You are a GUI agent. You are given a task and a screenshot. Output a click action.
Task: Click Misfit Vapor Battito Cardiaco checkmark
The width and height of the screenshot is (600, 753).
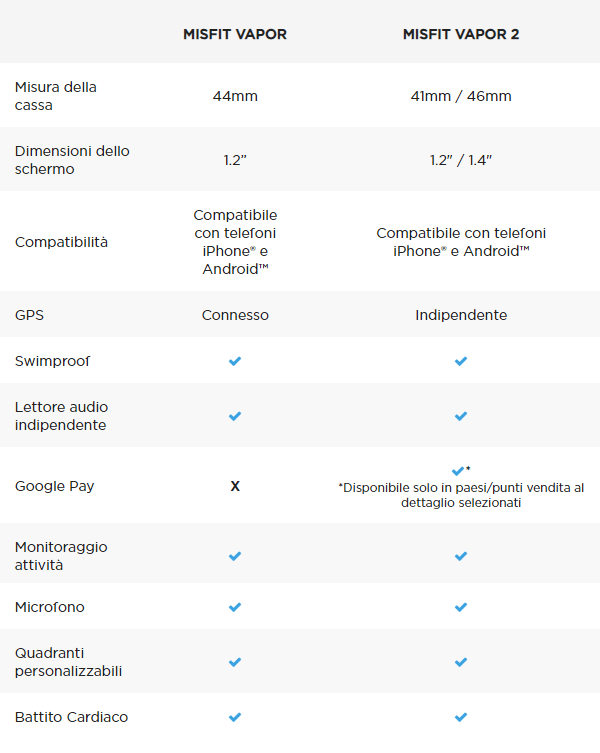(235, 717)
